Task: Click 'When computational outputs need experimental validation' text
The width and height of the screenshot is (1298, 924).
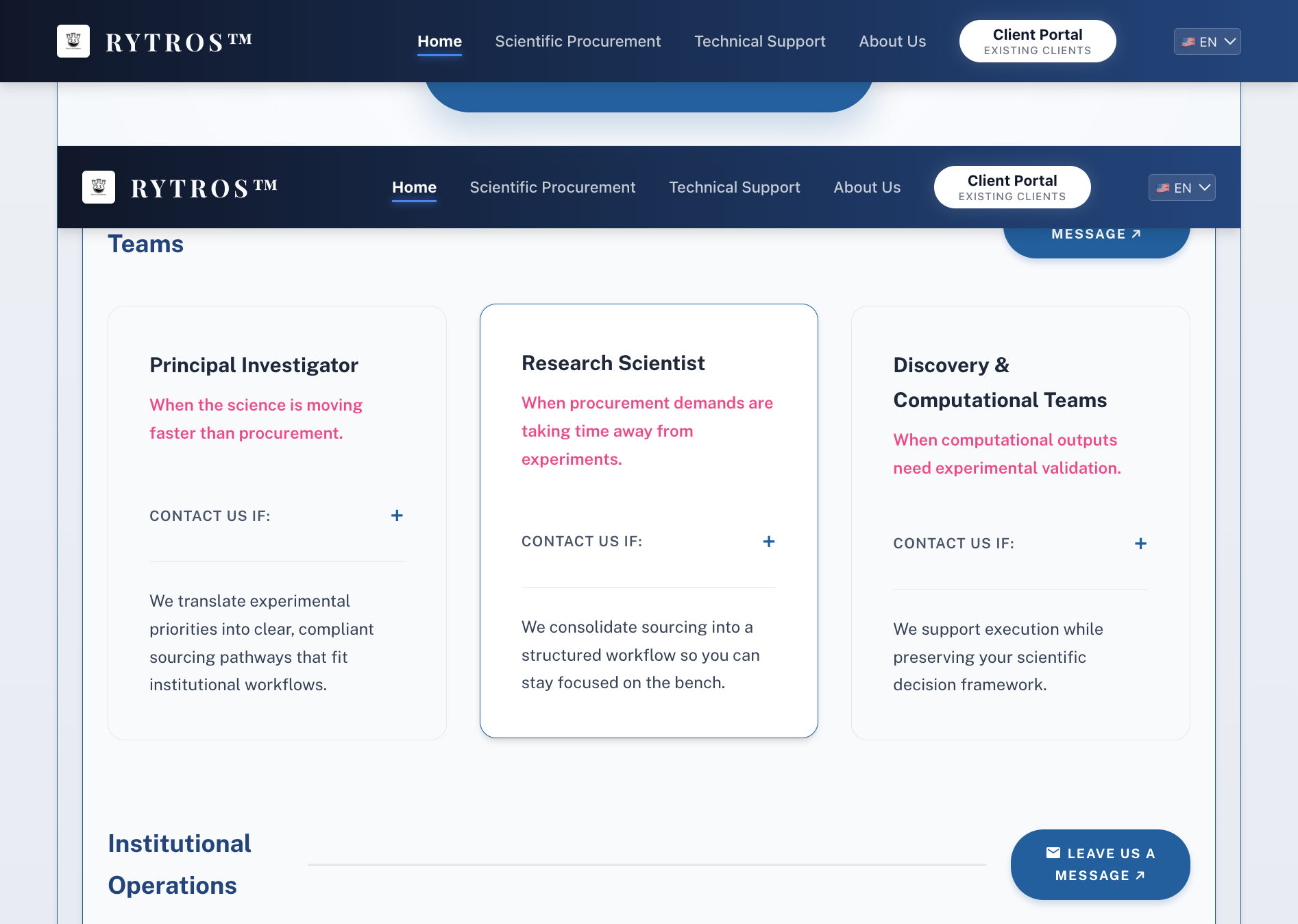Action: [x=1007, y=454]
